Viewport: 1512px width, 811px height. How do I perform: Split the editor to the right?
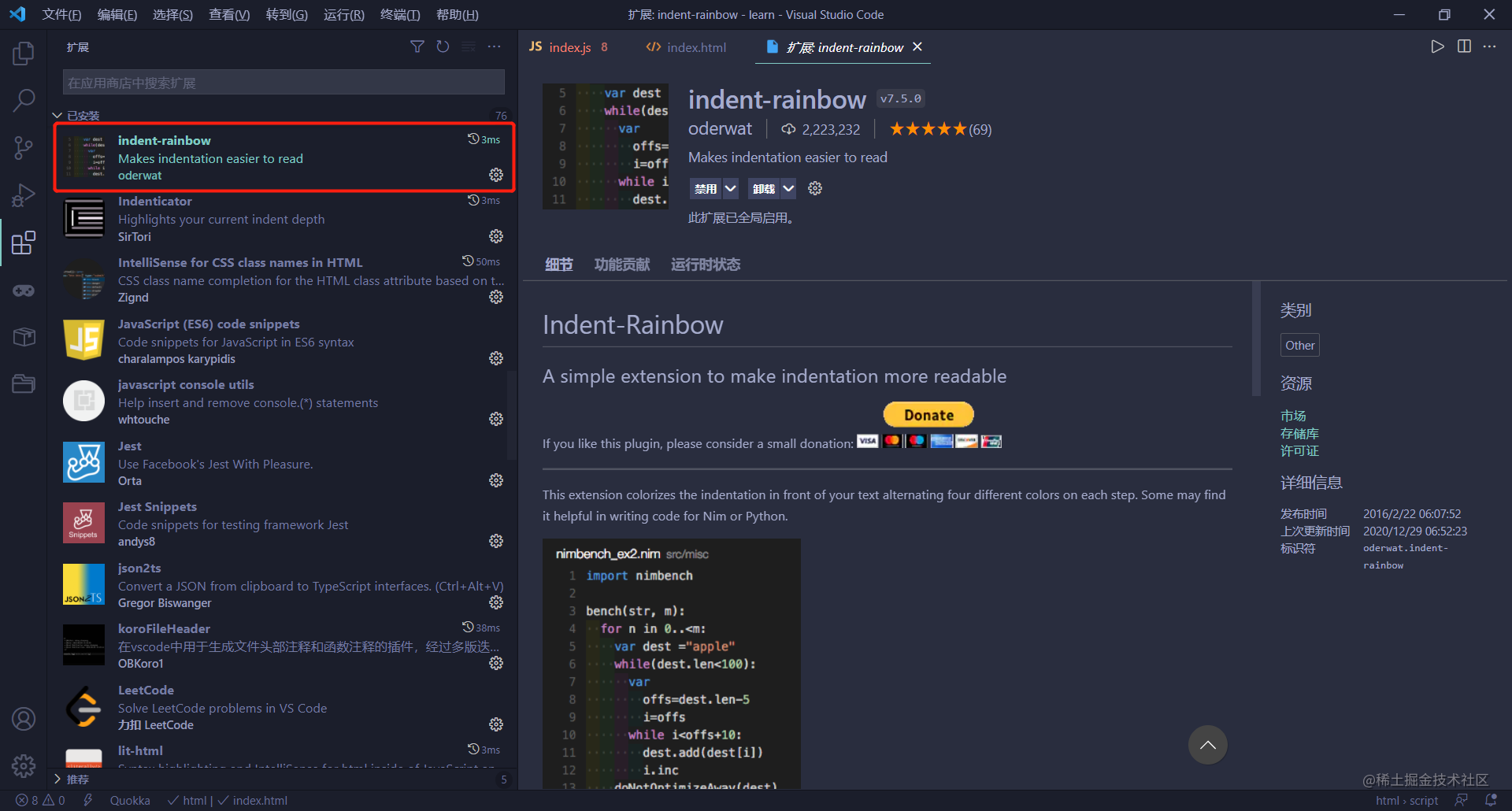click(1464, 46)
